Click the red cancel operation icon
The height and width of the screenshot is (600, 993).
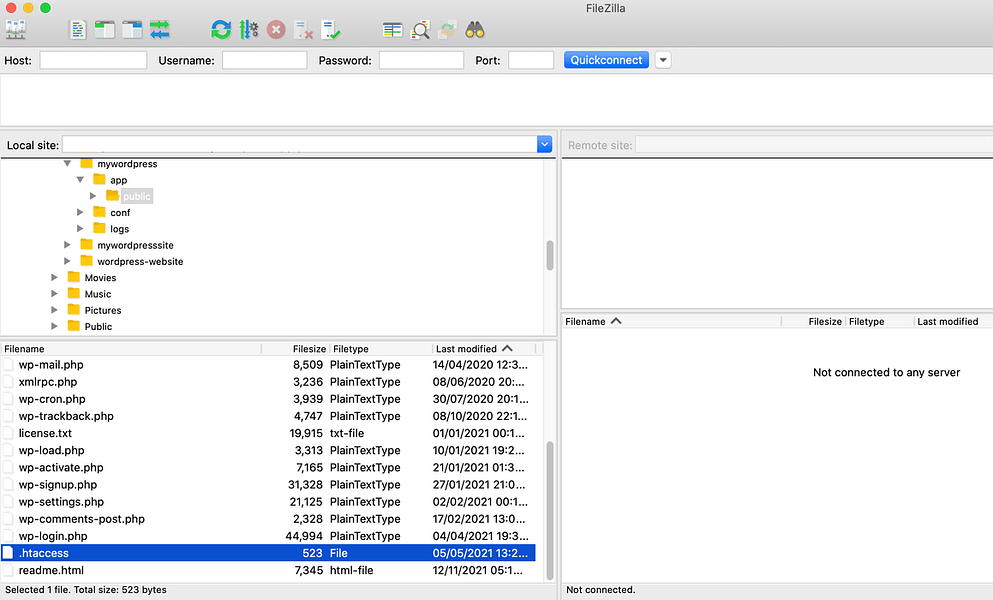[x=276, y=30]
